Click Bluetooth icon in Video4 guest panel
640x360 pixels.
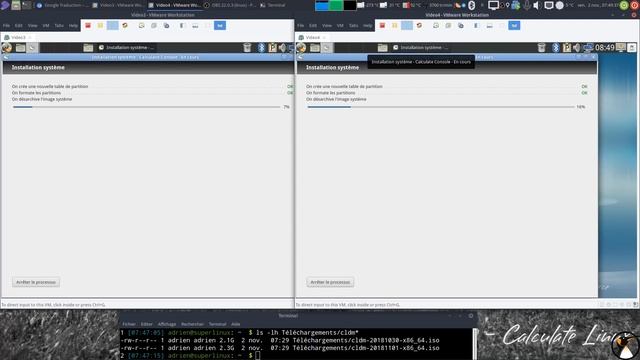tap(556, 48)
